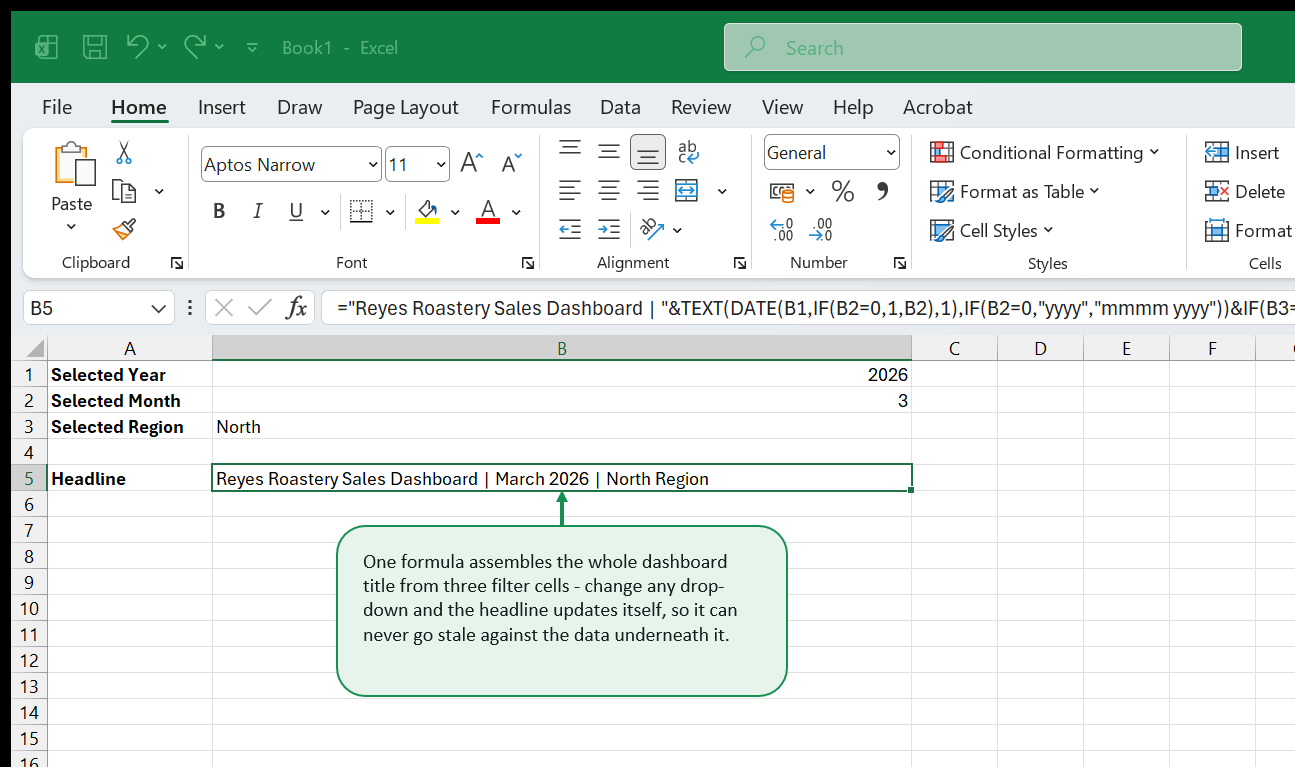
Task: Activate the Format Painter brush
Action: pyautogui.click(x=124, y=230)
